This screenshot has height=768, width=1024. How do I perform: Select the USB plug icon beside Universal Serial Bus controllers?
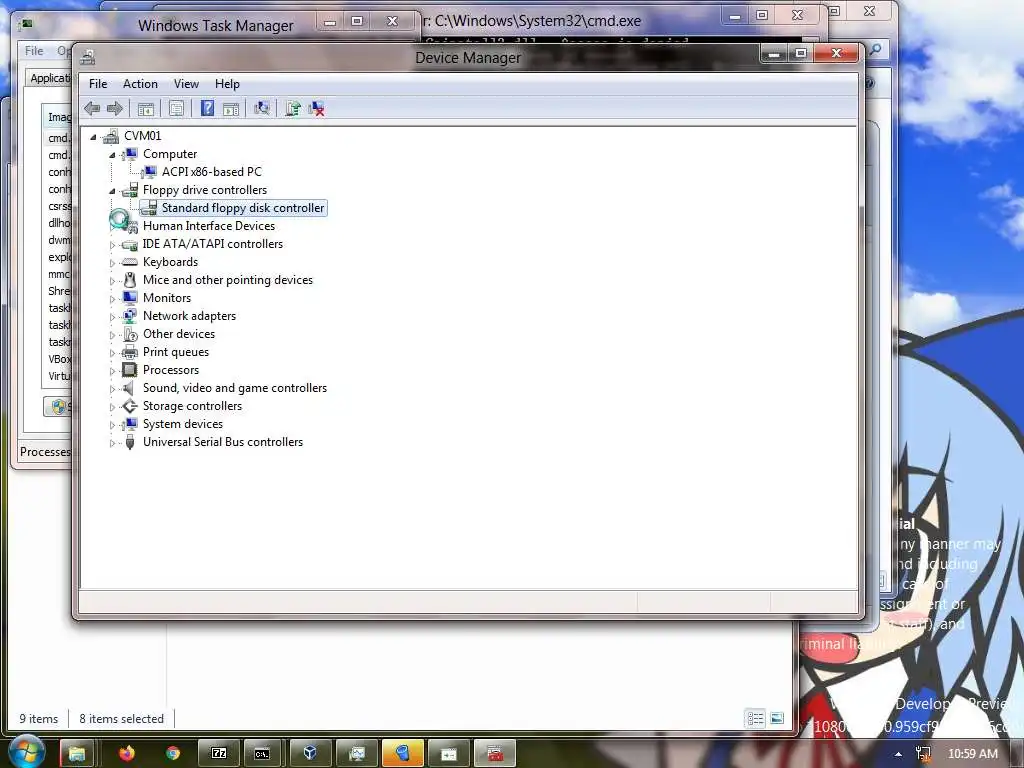point(130,442)
